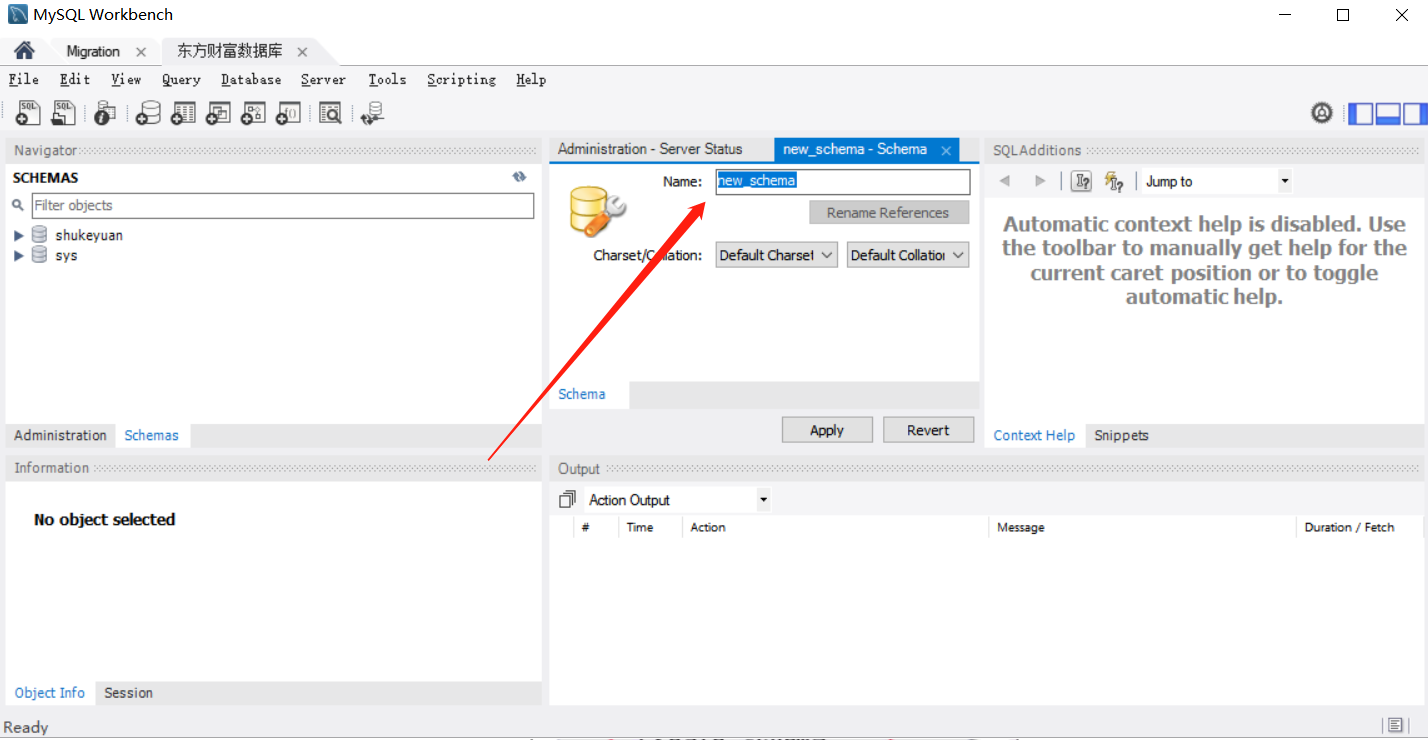This screenshot has width=1428, height=740.
Task: Click the Filter objects search field
Action: pos(283,205)
